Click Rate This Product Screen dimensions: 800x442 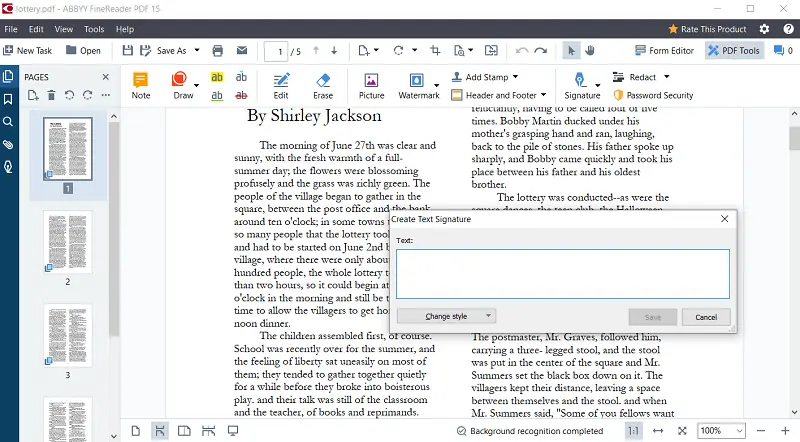click(707, 29)
